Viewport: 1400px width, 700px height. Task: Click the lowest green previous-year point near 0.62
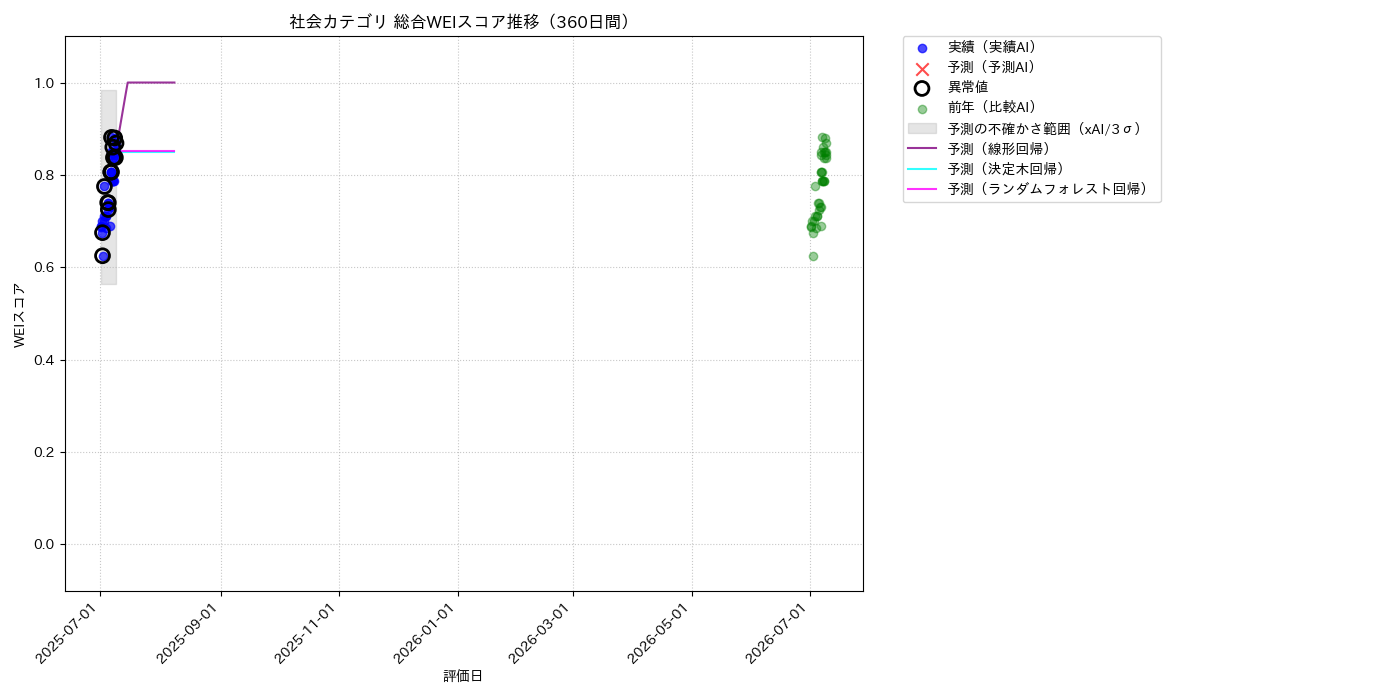813,256
